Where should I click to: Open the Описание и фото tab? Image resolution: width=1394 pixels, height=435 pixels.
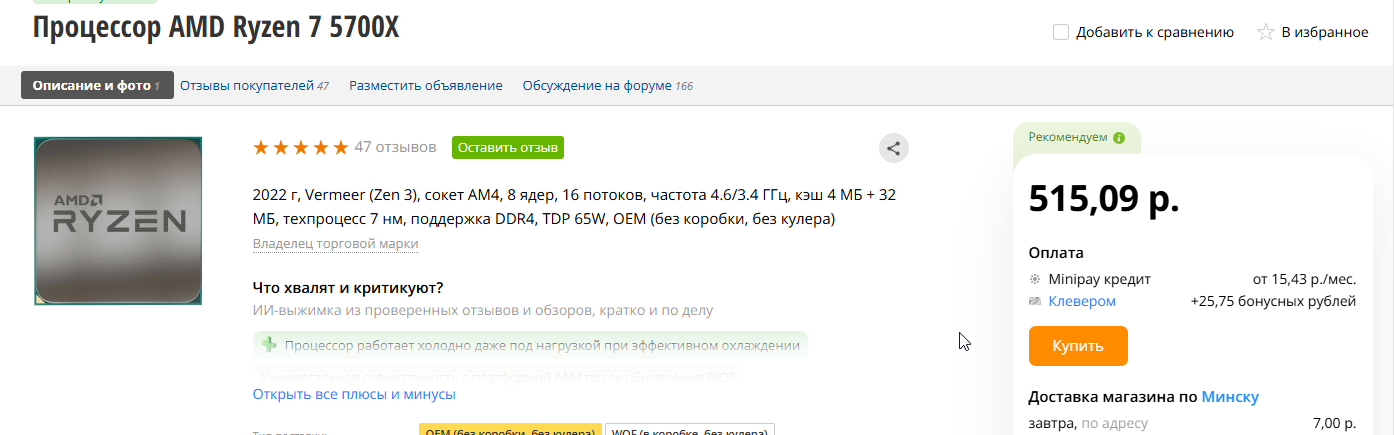[x=97, y=85]
